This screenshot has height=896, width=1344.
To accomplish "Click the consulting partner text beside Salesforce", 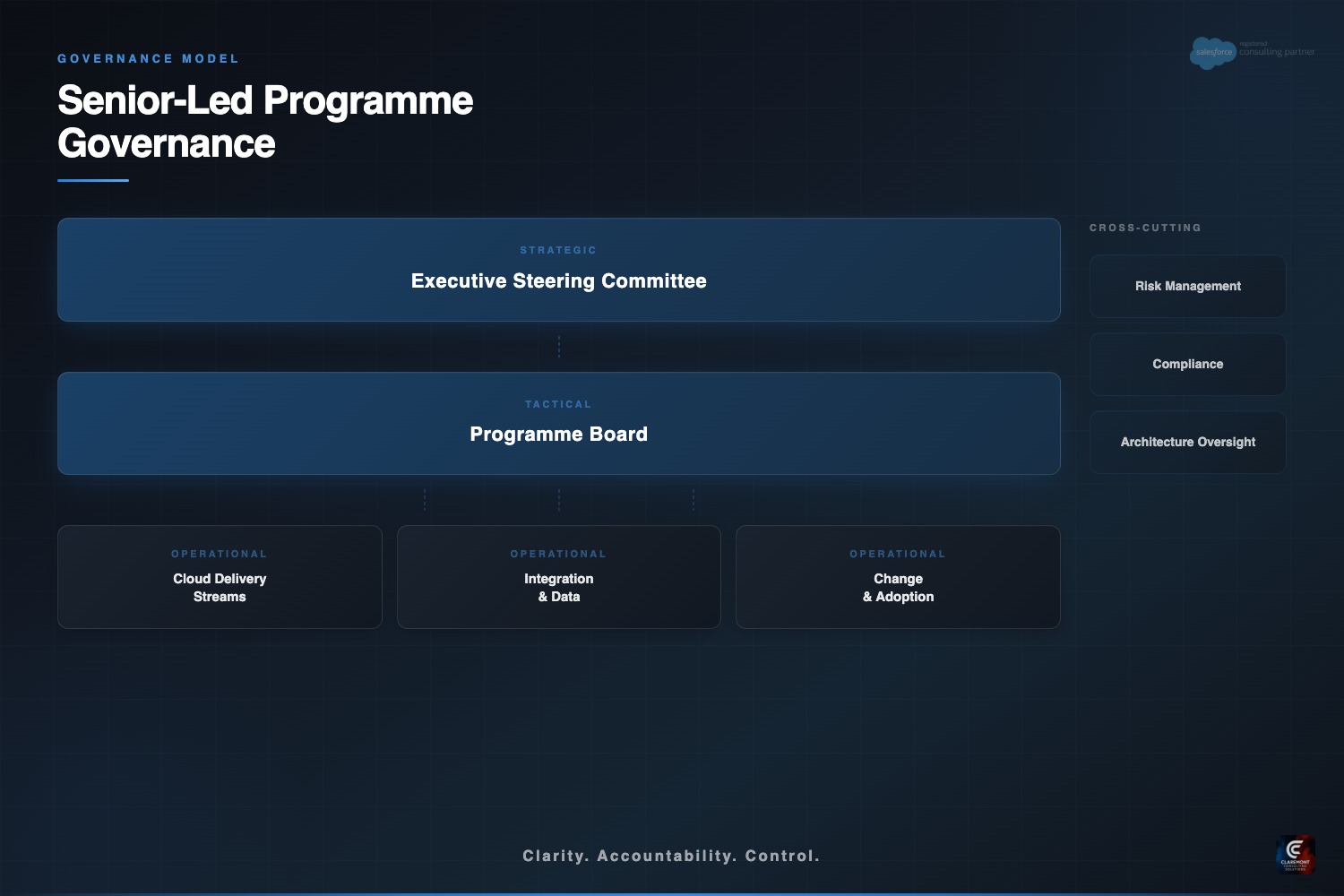I will [x=1277, y=52].
